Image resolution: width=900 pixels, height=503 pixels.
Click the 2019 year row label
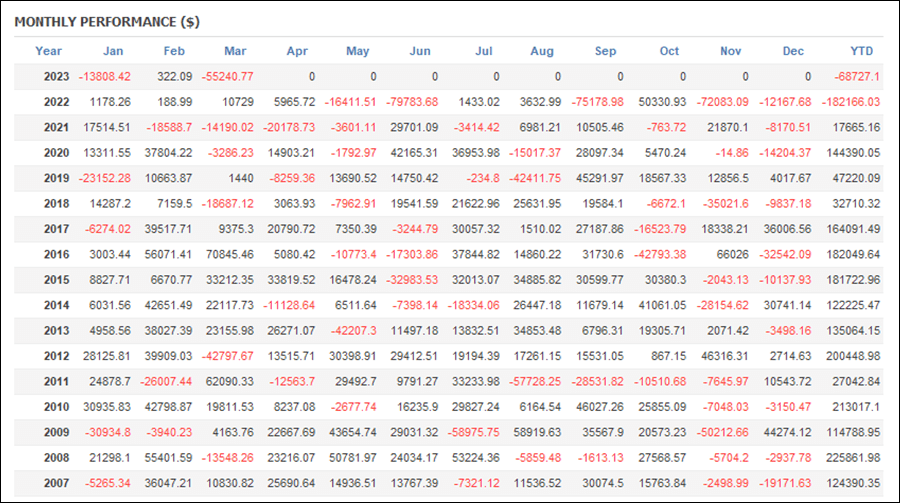click(x=56, y=179)
